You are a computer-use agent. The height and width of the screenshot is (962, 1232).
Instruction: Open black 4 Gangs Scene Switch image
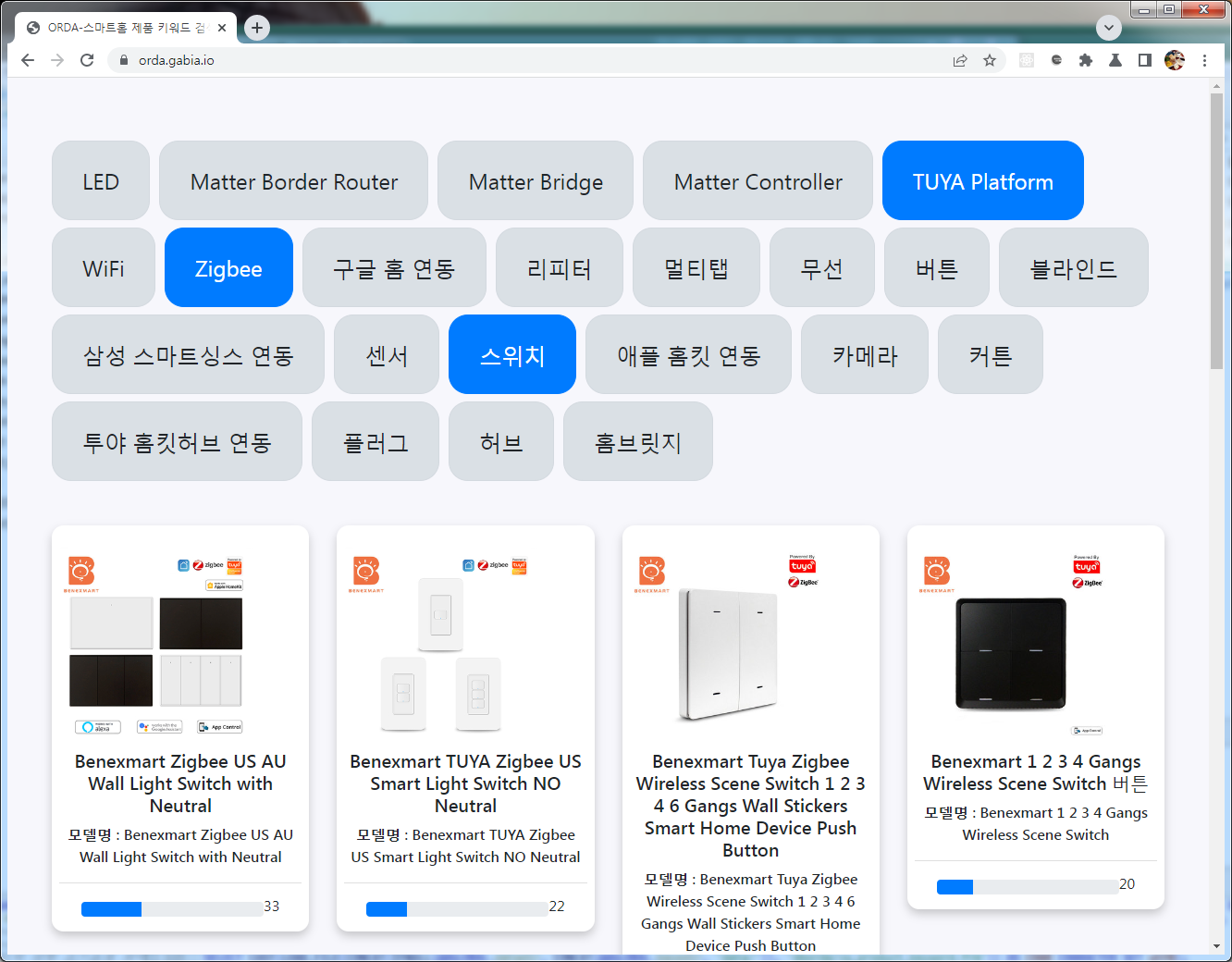1012,645
